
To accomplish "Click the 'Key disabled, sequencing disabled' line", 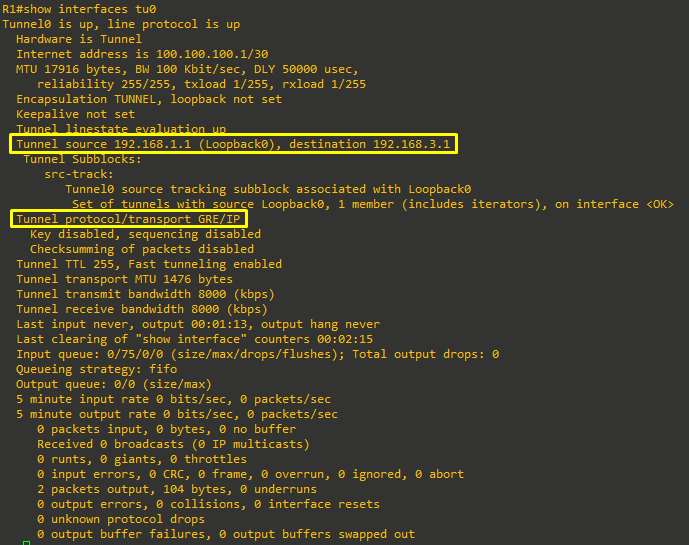I will [x=145, y=234].
